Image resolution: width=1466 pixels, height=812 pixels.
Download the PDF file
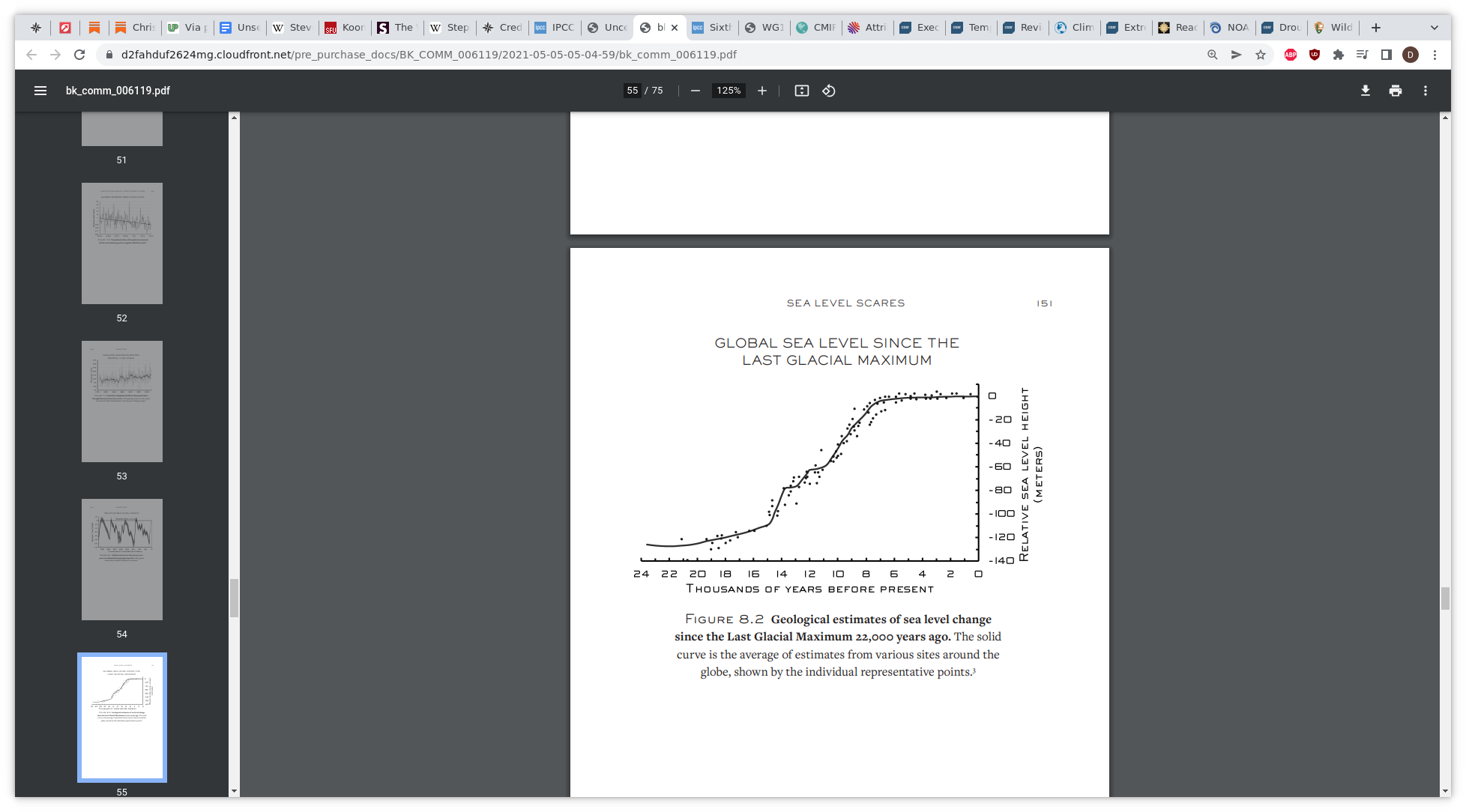[x=1366, y=91]
